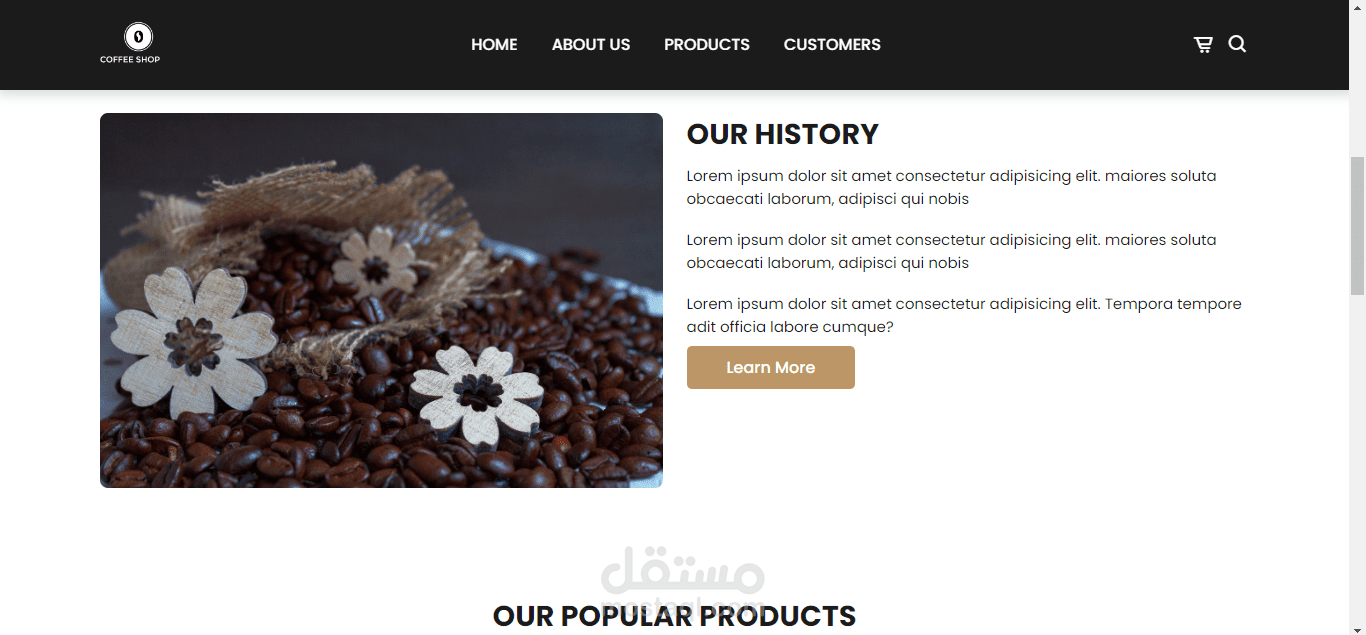
Task: Open the search magnifier icon
Action: tap(1237, 44)
